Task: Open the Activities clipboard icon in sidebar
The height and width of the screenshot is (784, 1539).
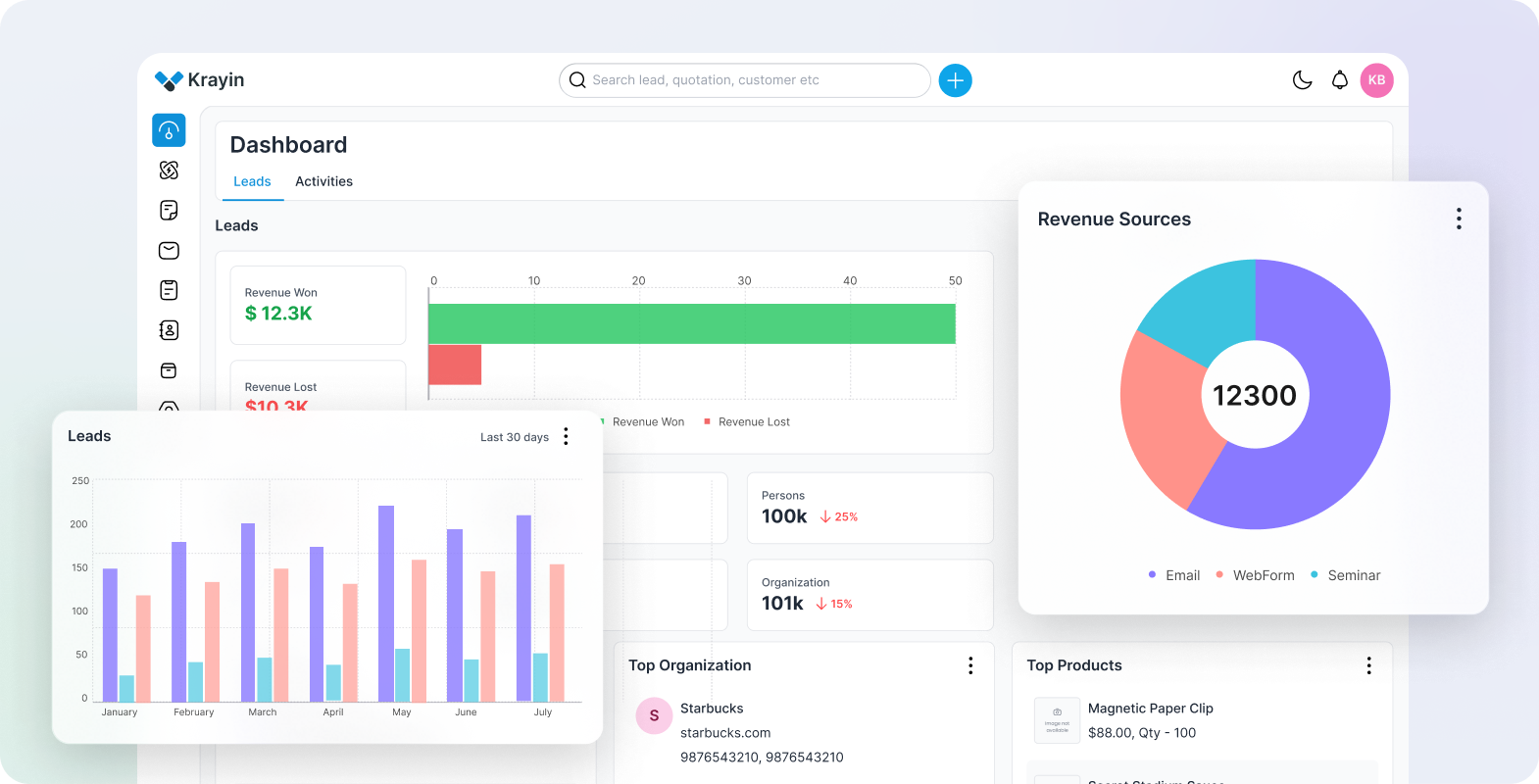Action: pyautogui.click(x=169, y=290)
